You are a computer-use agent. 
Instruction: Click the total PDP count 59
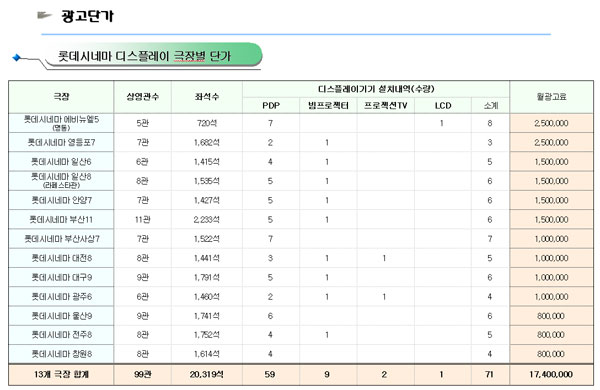click(x=270, y=374)
